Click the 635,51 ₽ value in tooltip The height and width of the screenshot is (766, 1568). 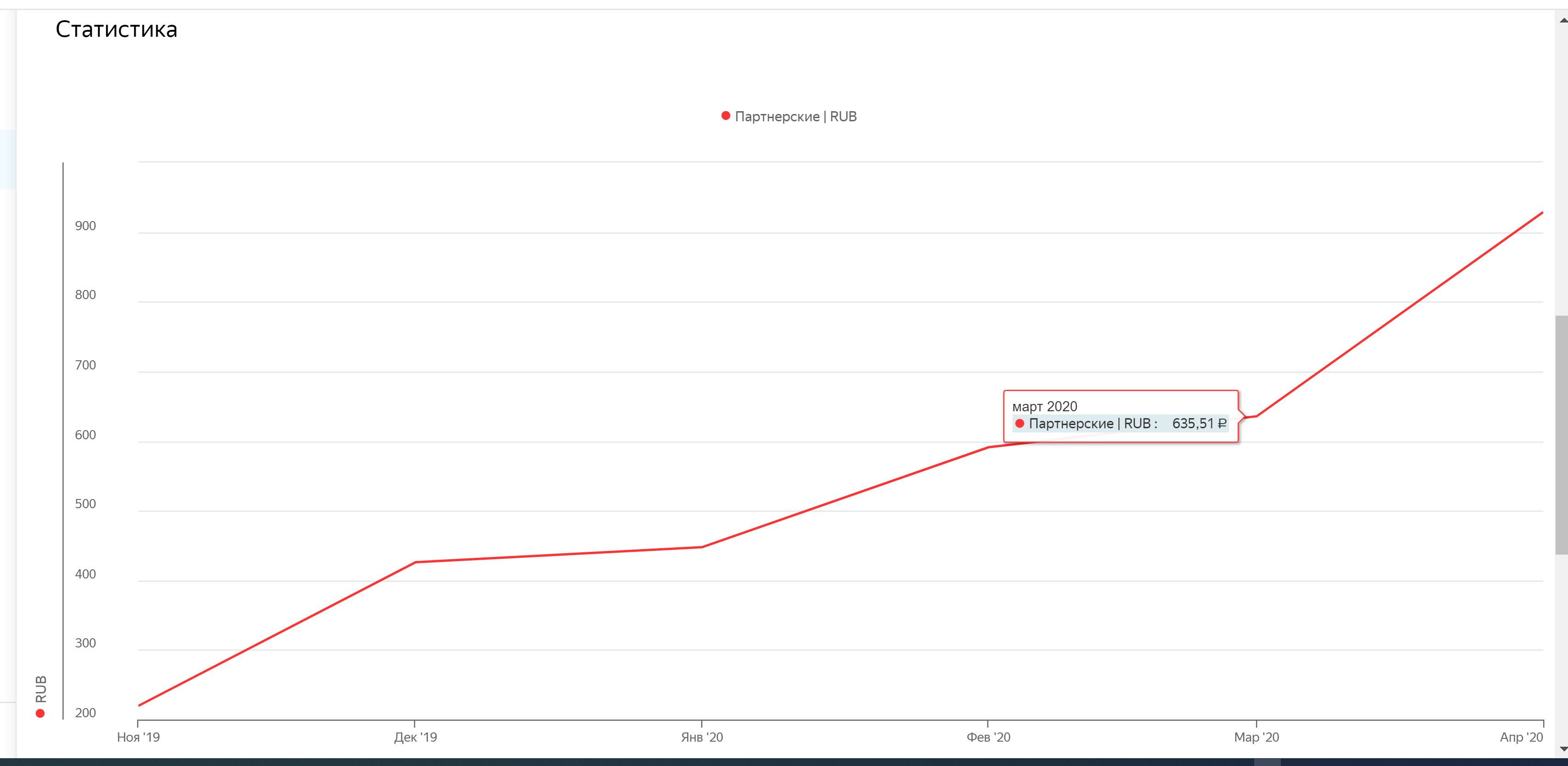coord(1199,423)
